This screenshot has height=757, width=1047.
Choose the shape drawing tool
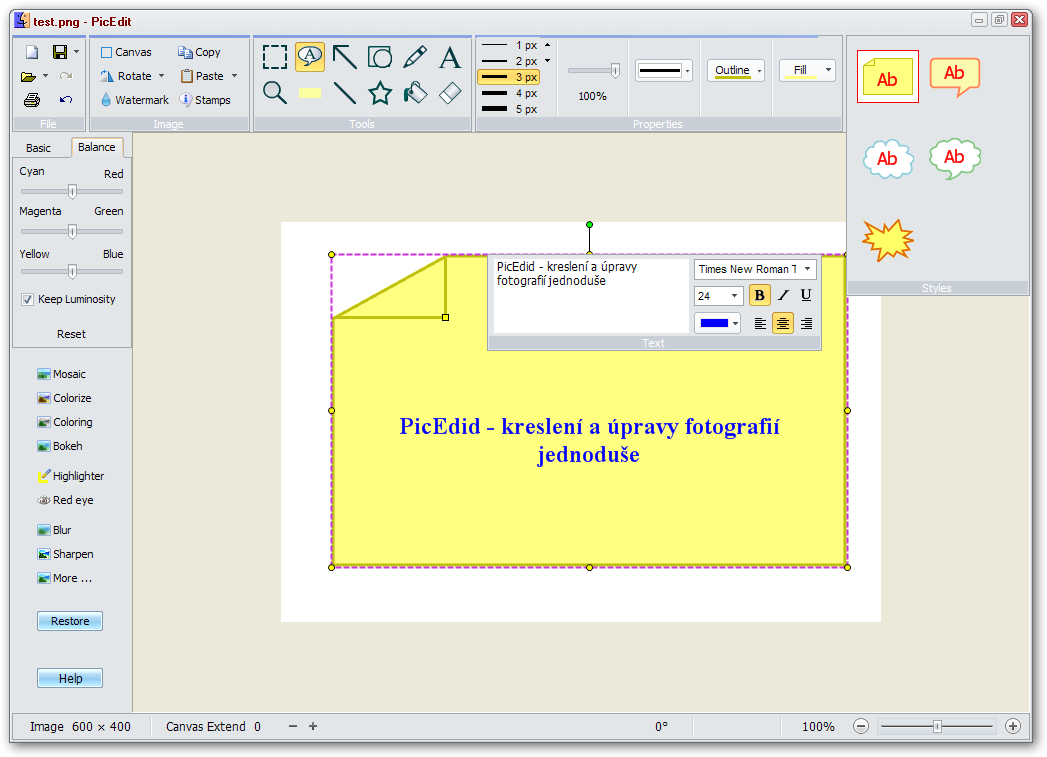coord(380,57)
